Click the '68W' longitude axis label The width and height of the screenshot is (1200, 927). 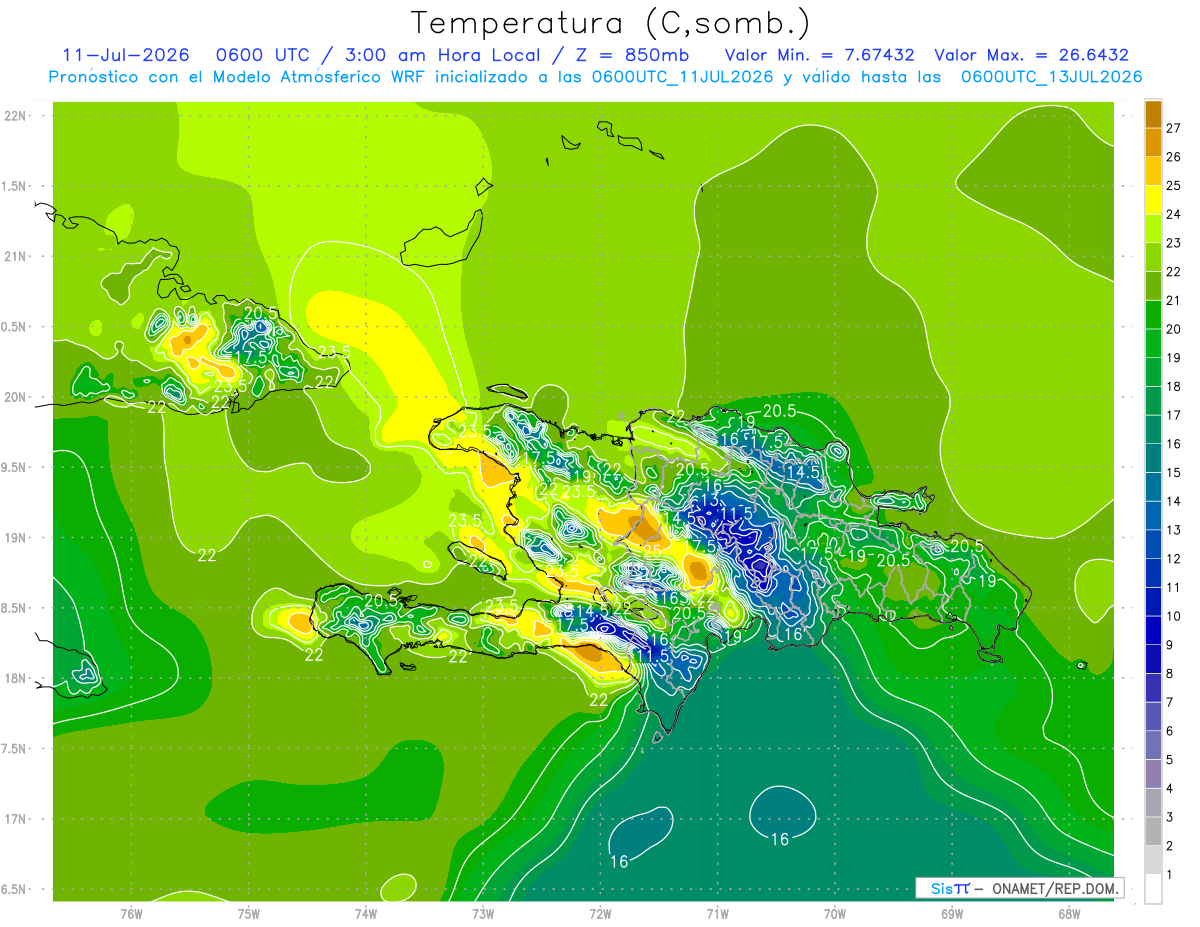pos(1069,913)
